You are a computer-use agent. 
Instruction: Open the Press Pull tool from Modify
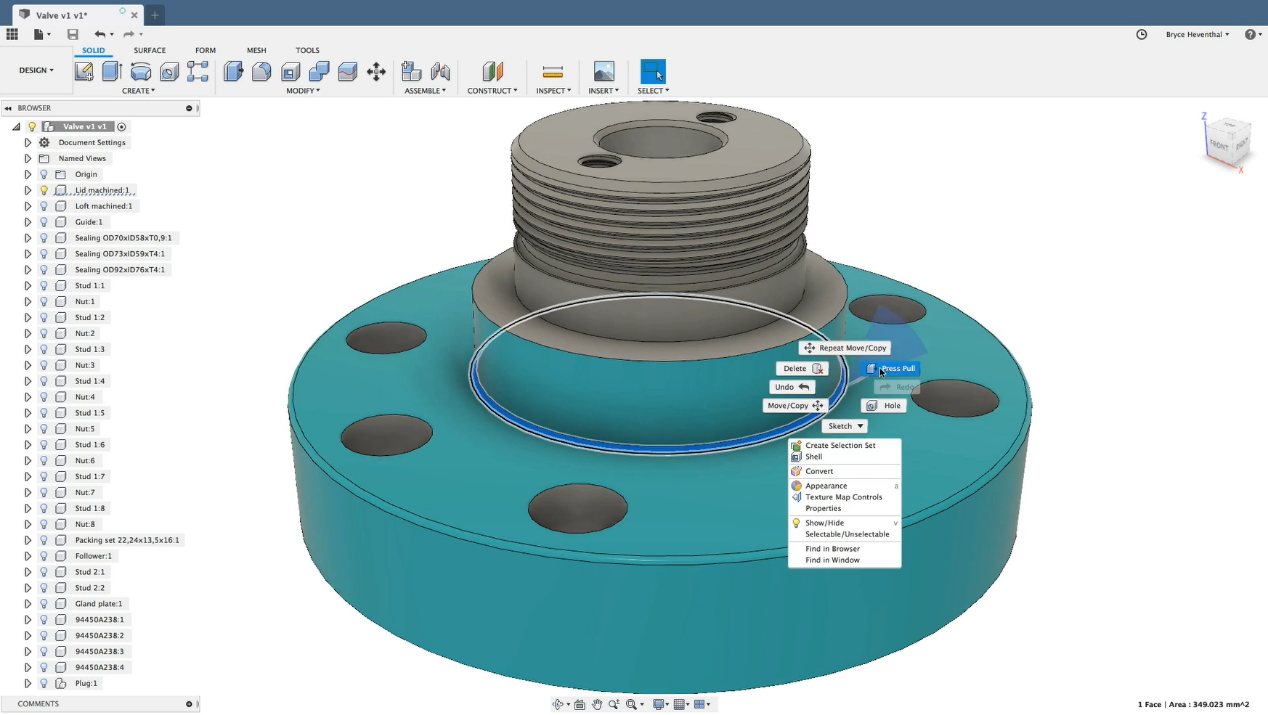(231, 71)
